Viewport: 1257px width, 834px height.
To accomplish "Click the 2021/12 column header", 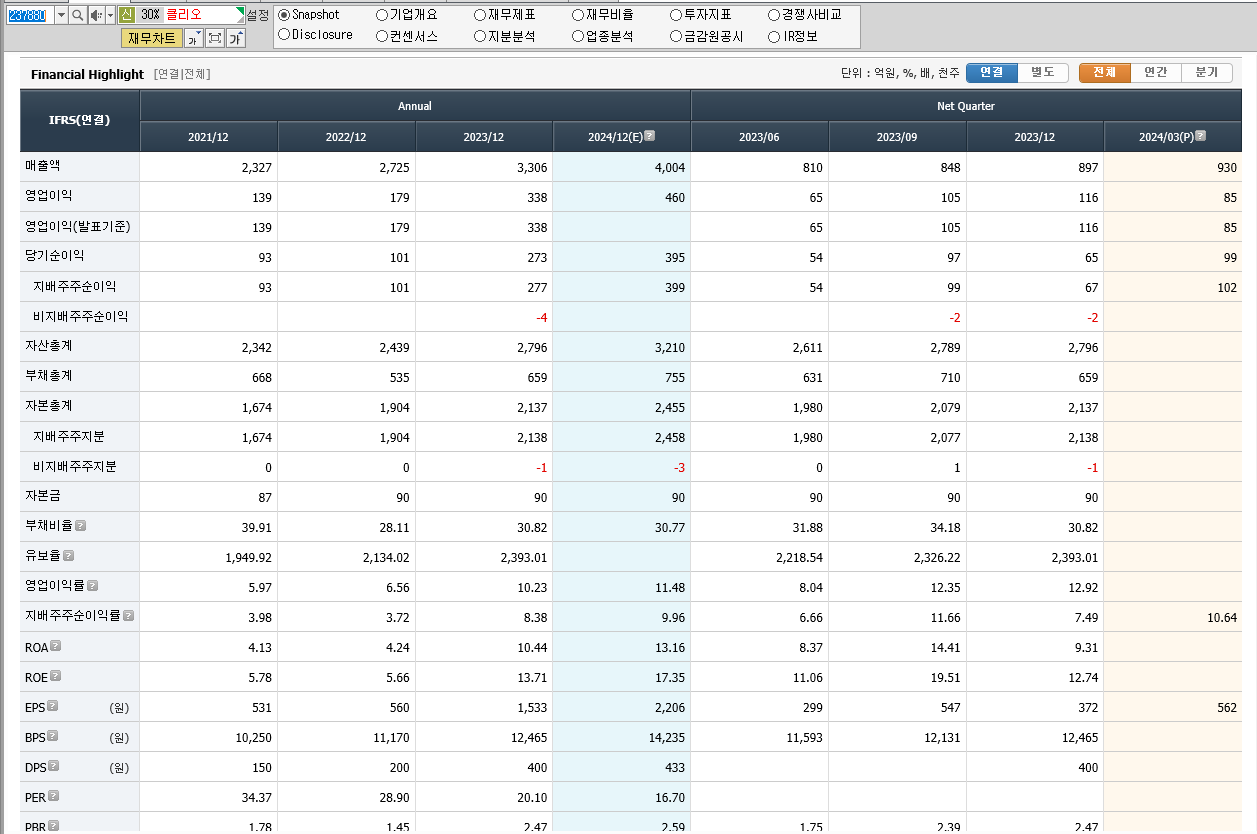I will click(x=209, y=137).
